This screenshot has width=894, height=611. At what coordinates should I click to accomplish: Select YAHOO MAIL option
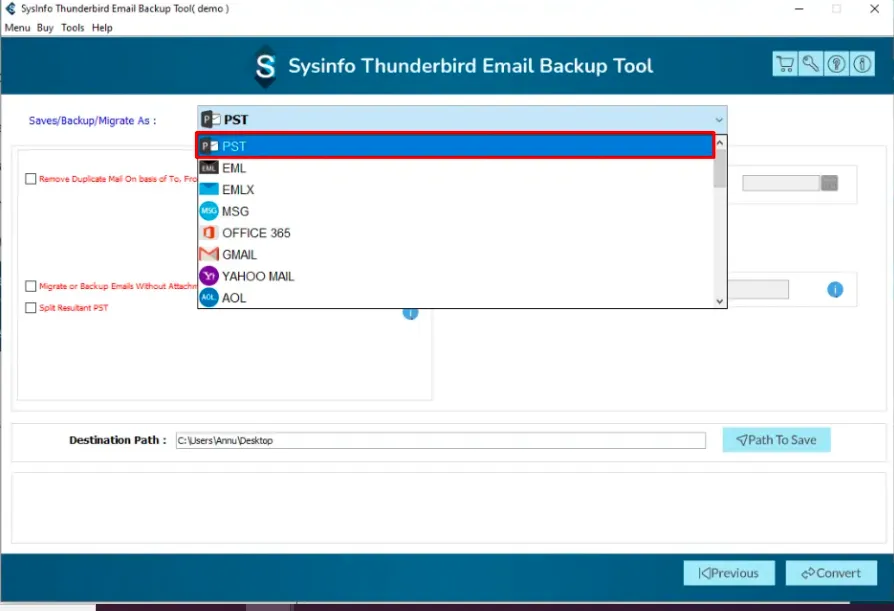pos(456,276)
